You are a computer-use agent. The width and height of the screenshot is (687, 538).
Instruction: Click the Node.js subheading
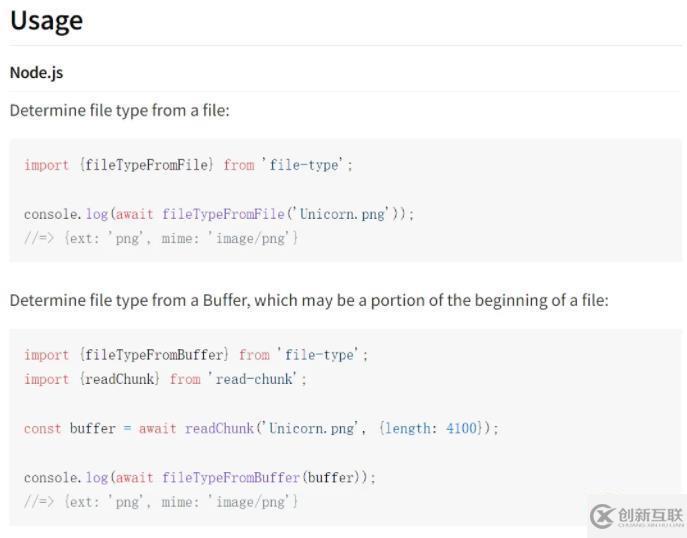36,73
